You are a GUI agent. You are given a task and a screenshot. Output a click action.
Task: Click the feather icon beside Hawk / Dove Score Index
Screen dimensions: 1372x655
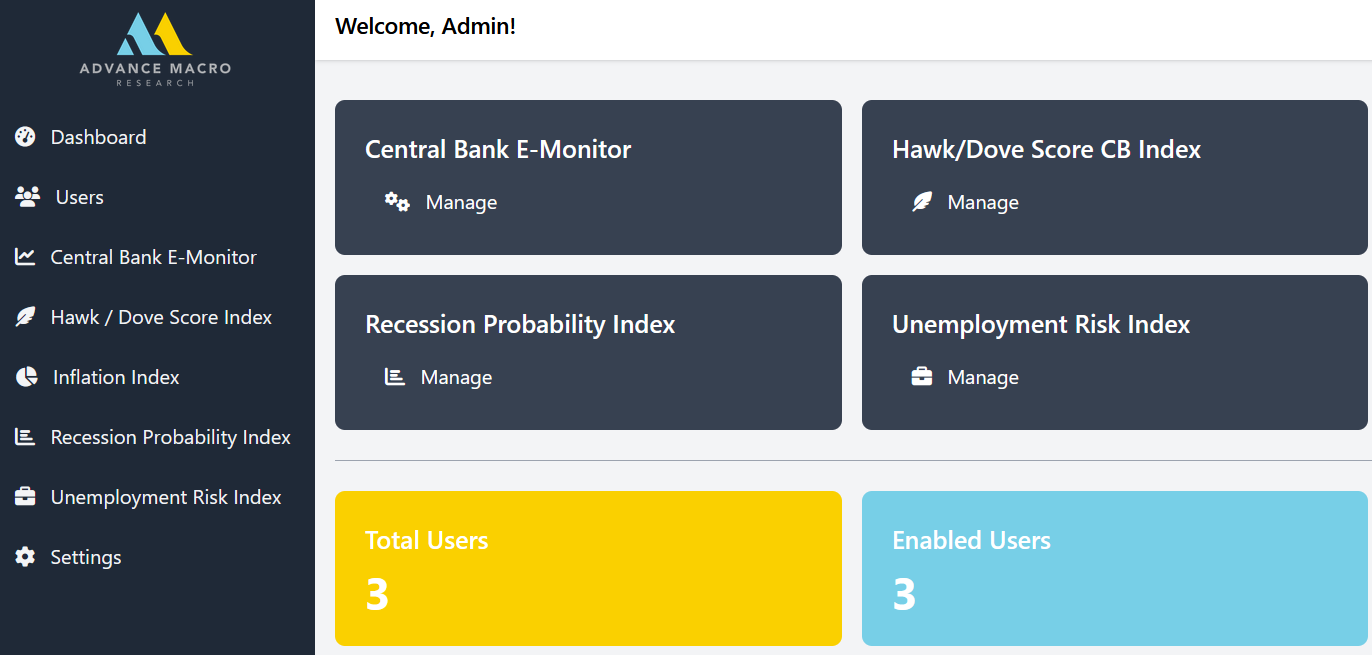[25, 317]
